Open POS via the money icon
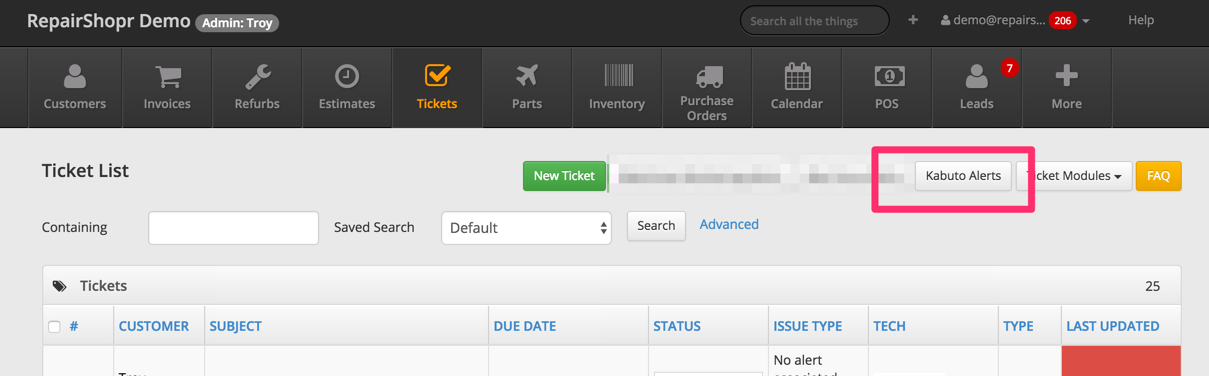This screenshot has width=1209, height=376. click(x=887, y=76)
